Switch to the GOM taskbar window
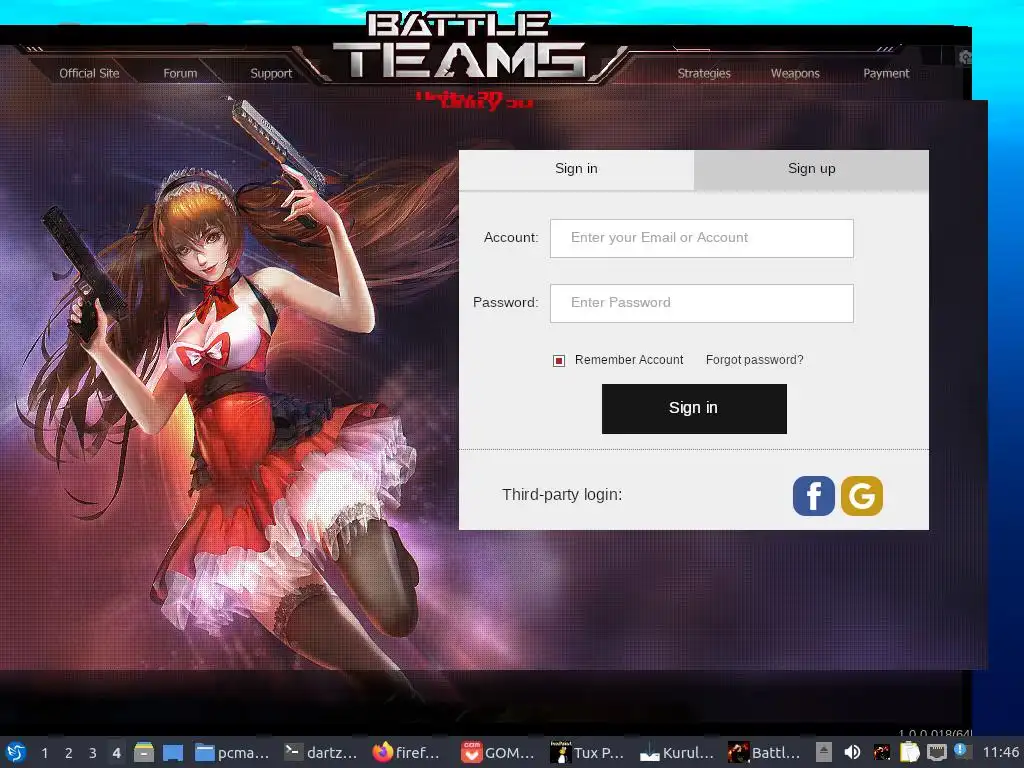 coord(498,752)
